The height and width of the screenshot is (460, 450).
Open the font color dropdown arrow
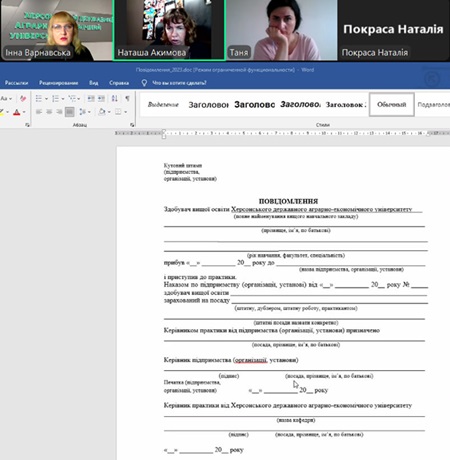24,112
